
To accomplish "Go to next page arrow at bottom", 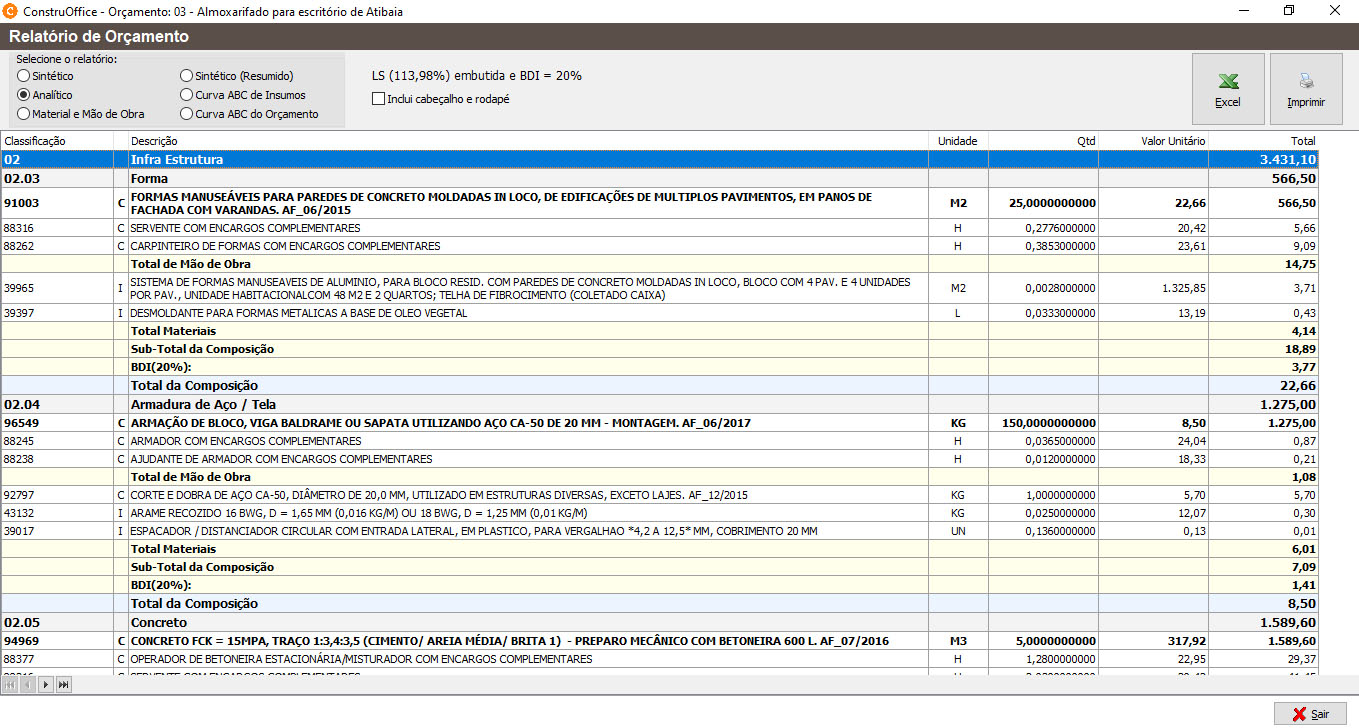I will coord(46,684).
